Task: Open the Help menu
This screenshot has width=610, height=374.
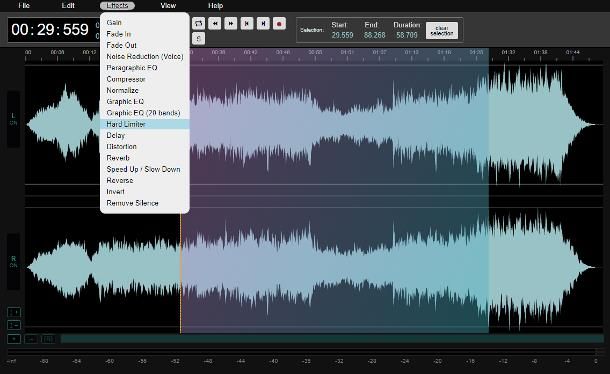Action: (x=215, y=5)
